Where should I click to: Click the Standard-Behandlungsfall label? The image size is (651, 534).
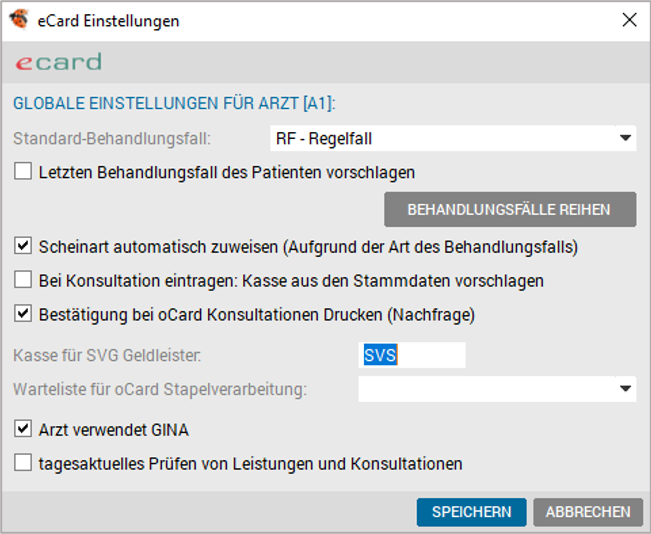112,139
